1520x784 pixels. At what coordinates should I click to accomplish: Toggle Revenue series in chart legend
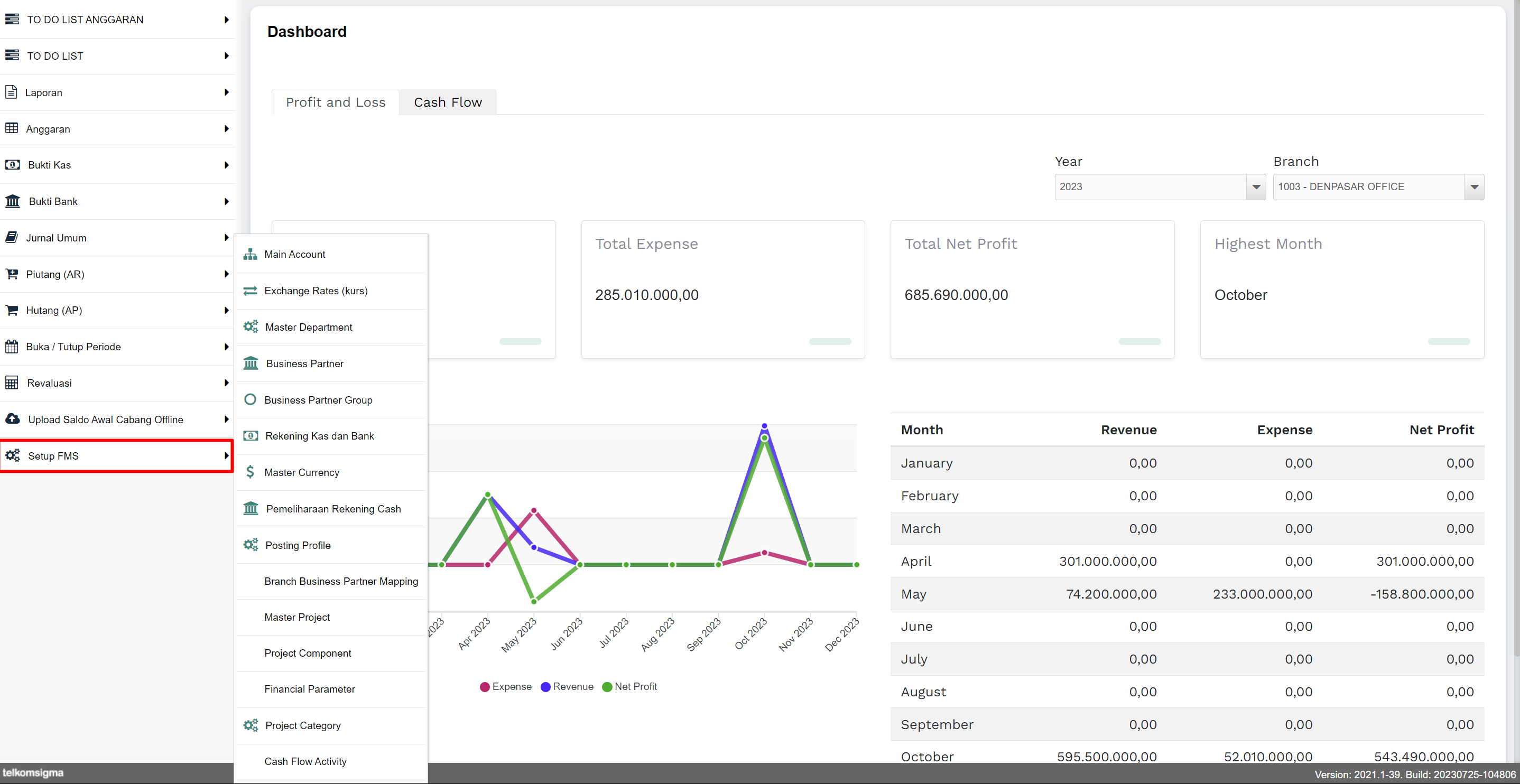(x=567, y=686)
